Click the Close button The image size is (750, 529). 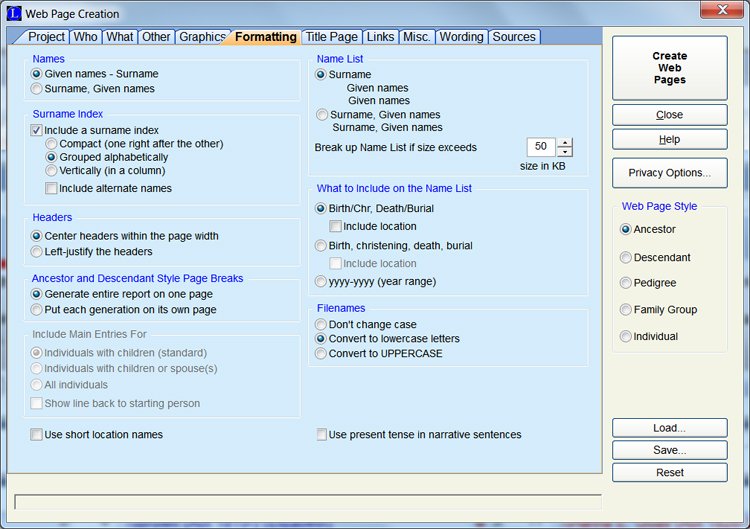670,115
